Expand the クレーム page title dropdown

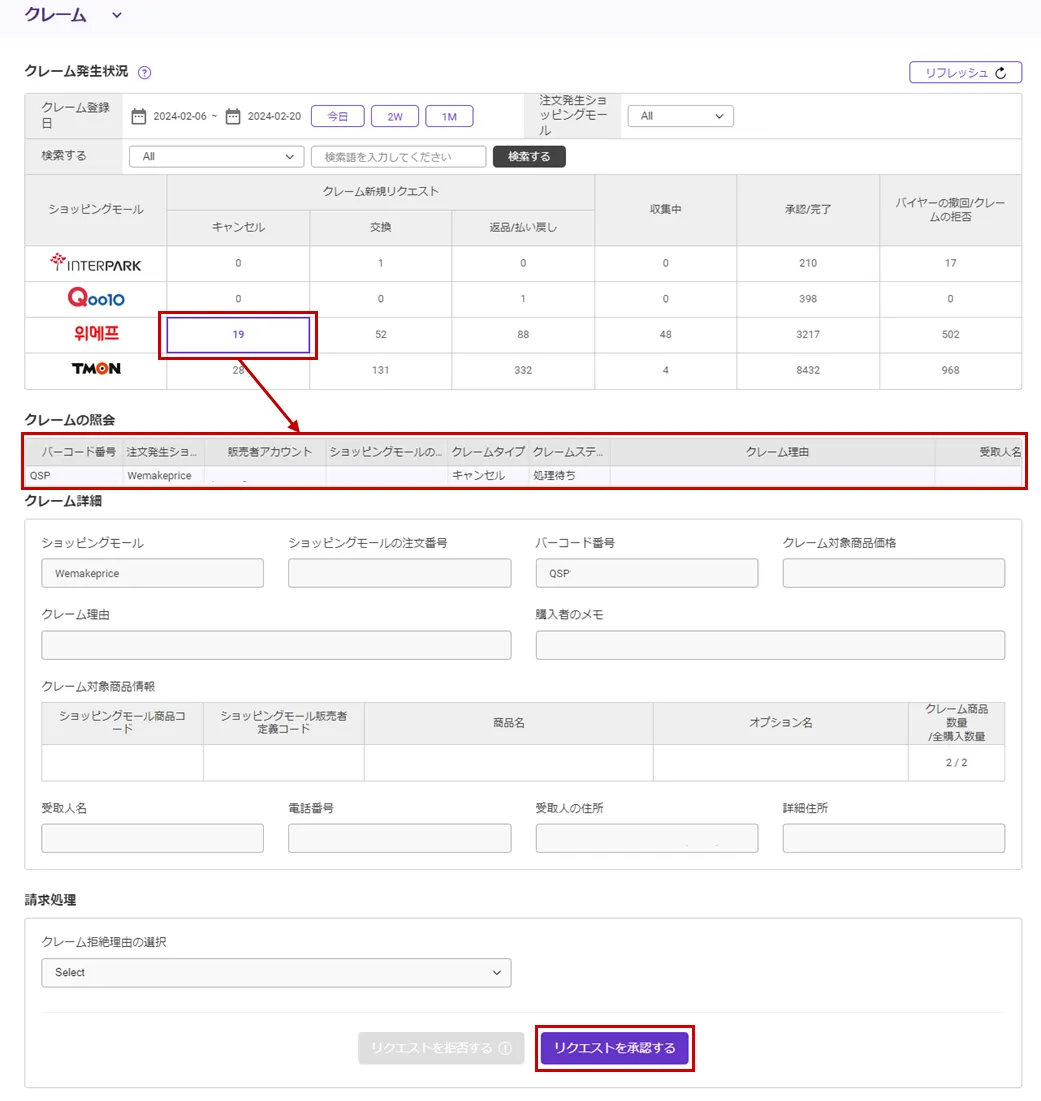[x=117, y=15]
